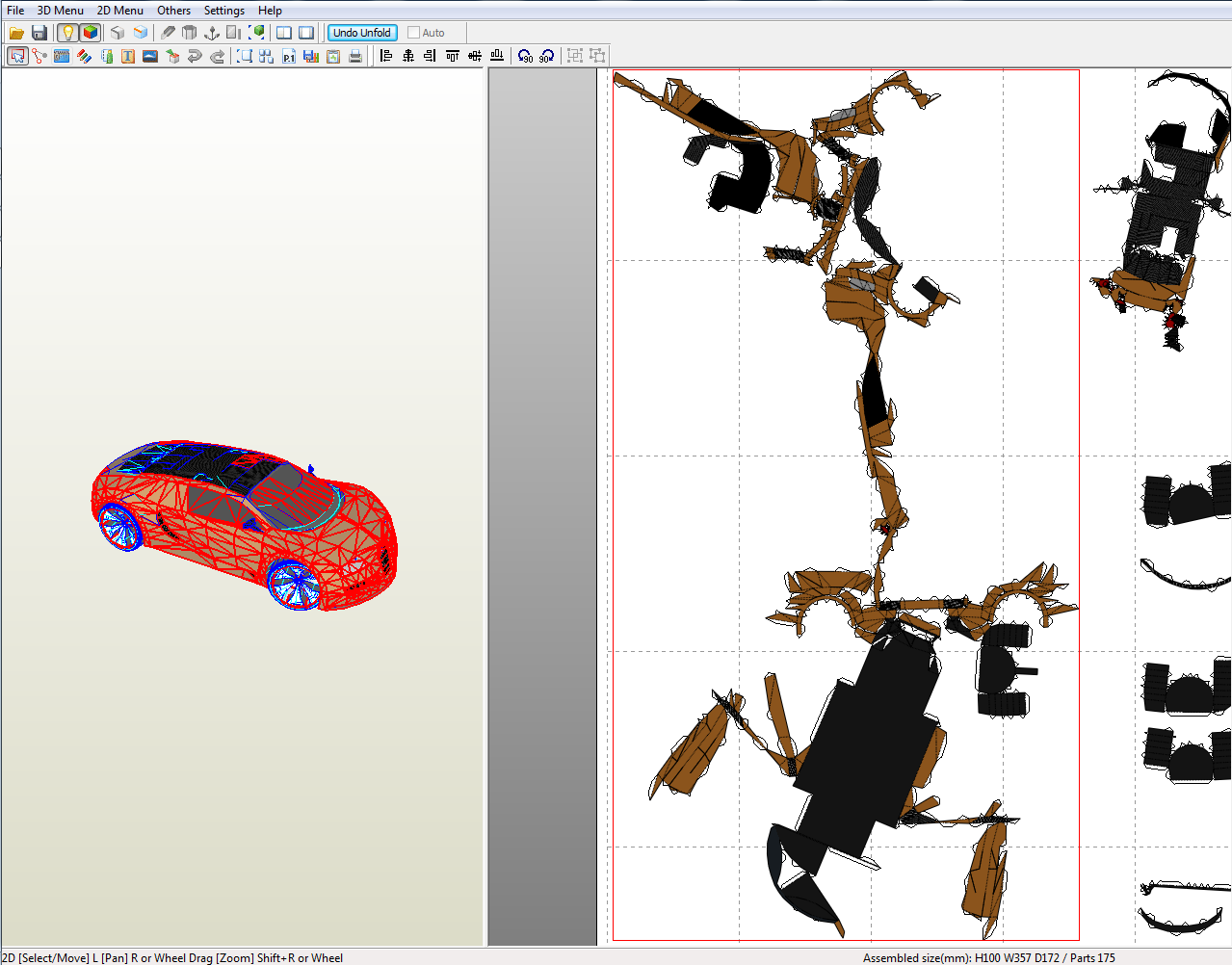Select the text insertion tool
This screenshot has height=965, width=1232.
127,55
